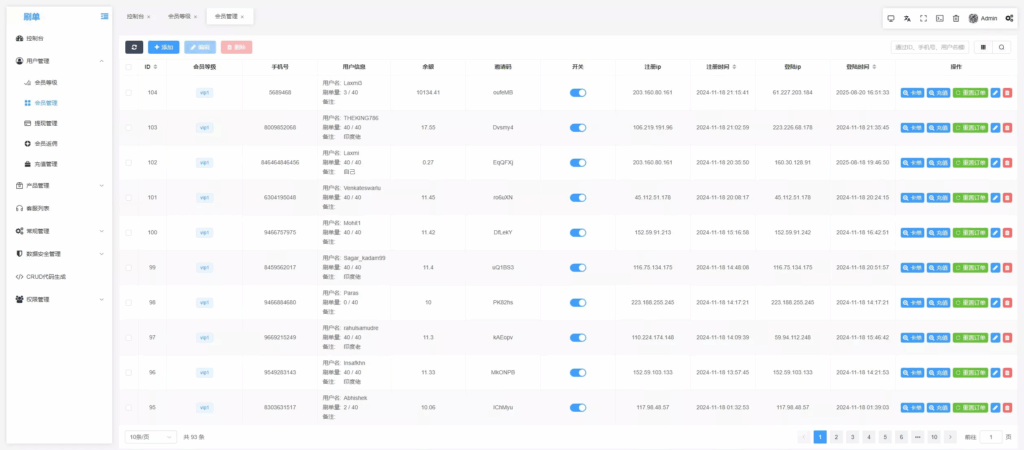The image size is (1024, 450).
Task: Switch to the 控制台 tab
Action: click(135, 17)
